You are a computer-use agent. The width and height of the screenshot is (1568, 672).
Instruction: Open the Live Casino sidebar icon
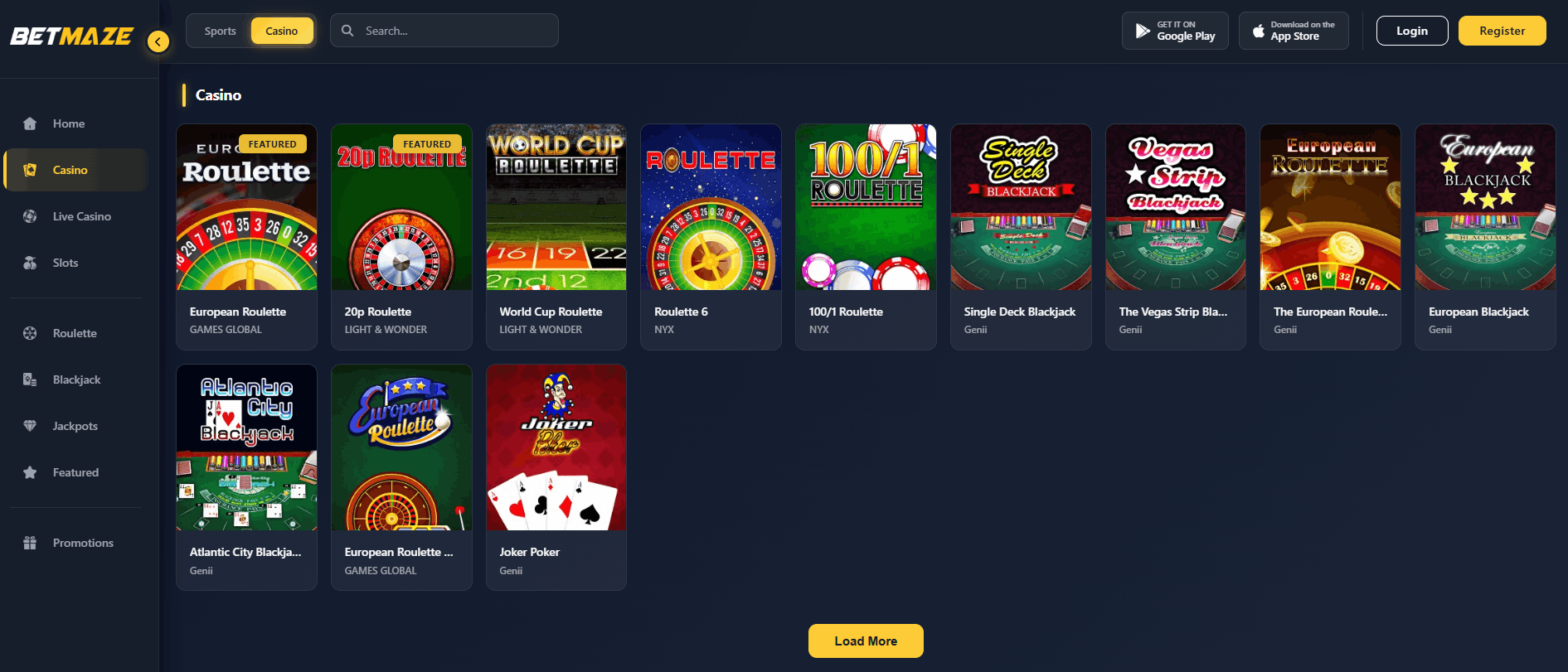click(x=30, y=216)
